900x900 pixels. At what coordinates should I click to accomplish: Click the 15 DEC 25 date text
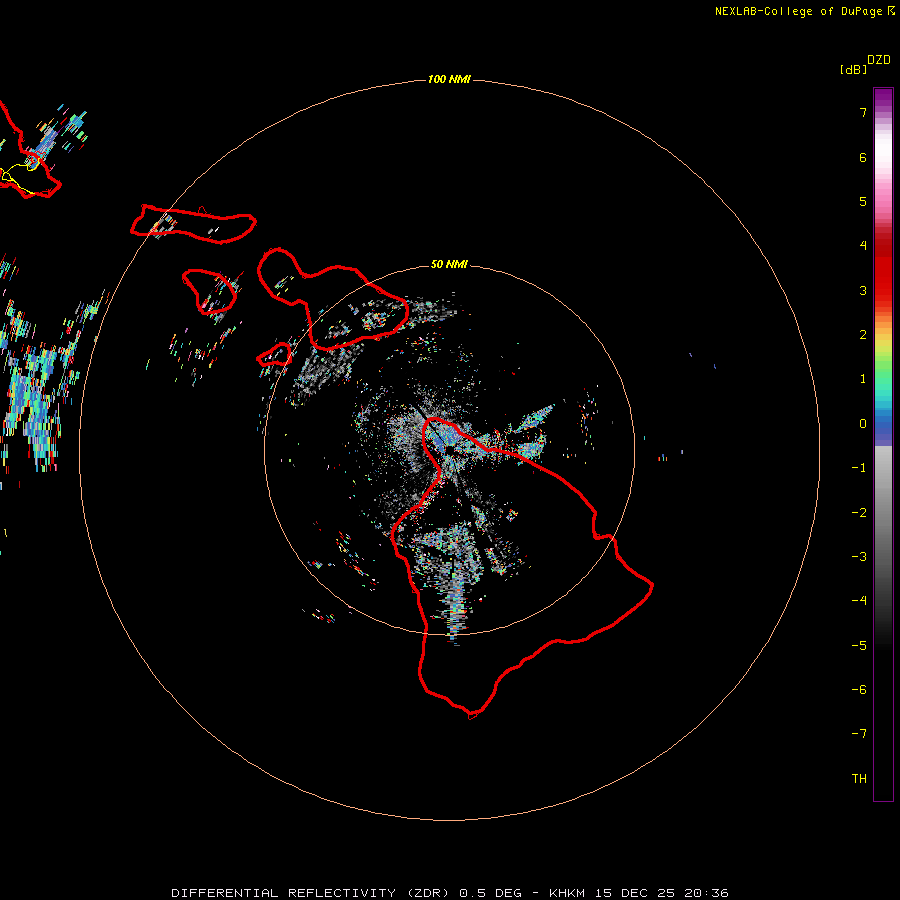coord(636,893)
